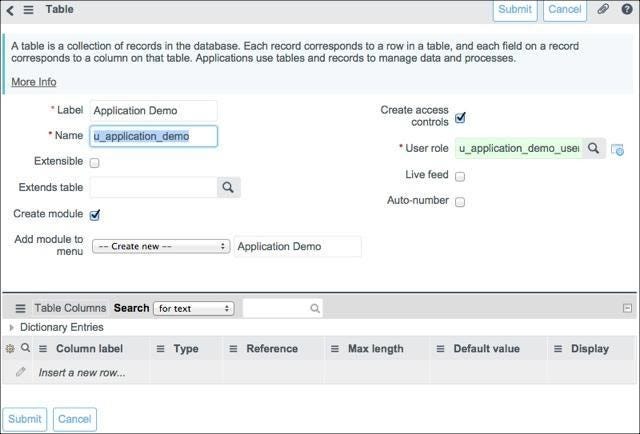The width and height of the screenshot is (640, 434).
Task: Click the User role input field
Action: [x=519, y=148]
